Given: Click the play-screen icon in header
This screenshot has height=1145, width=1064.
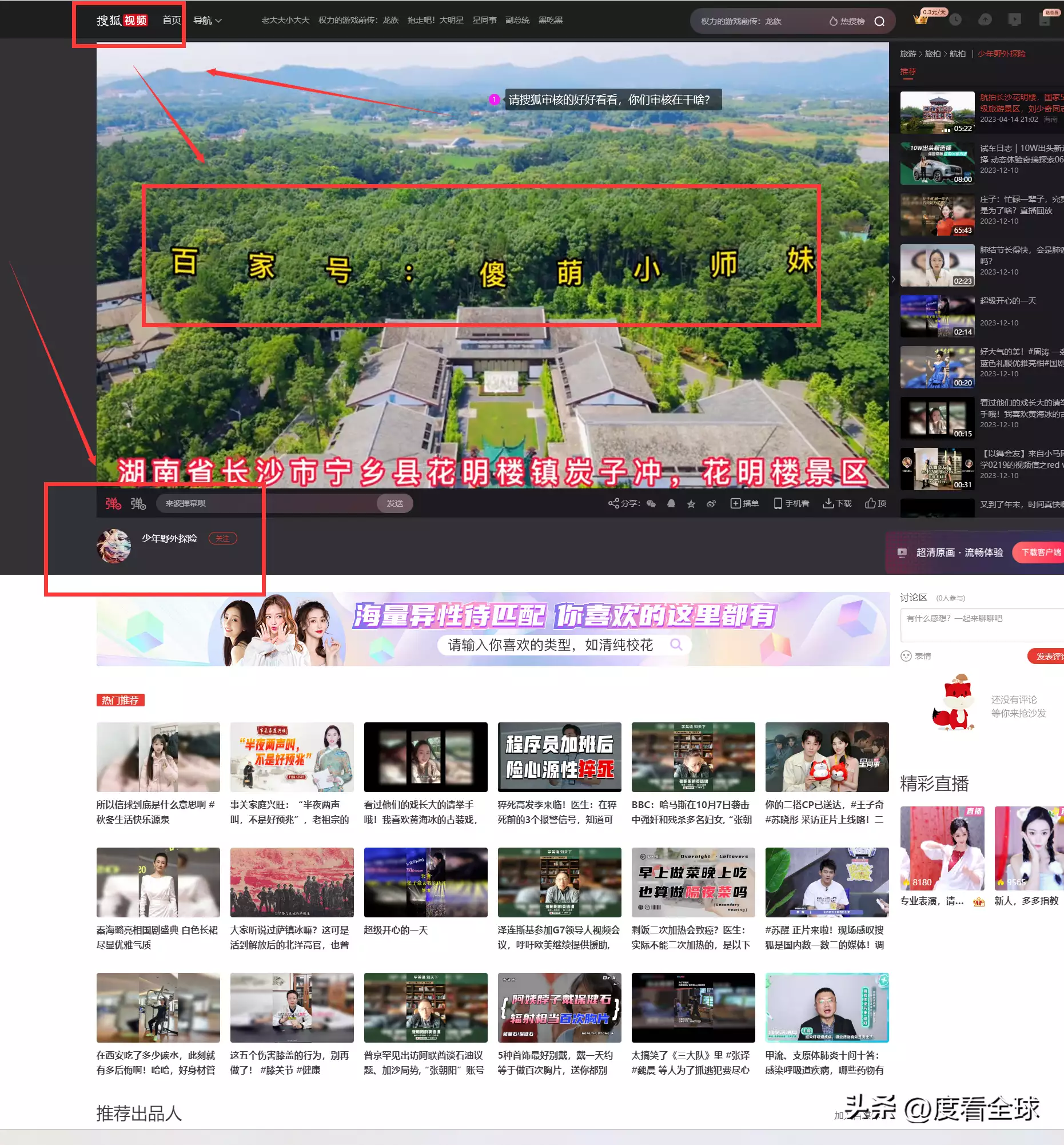Looking at the screenshot, I should [1014, 19].
